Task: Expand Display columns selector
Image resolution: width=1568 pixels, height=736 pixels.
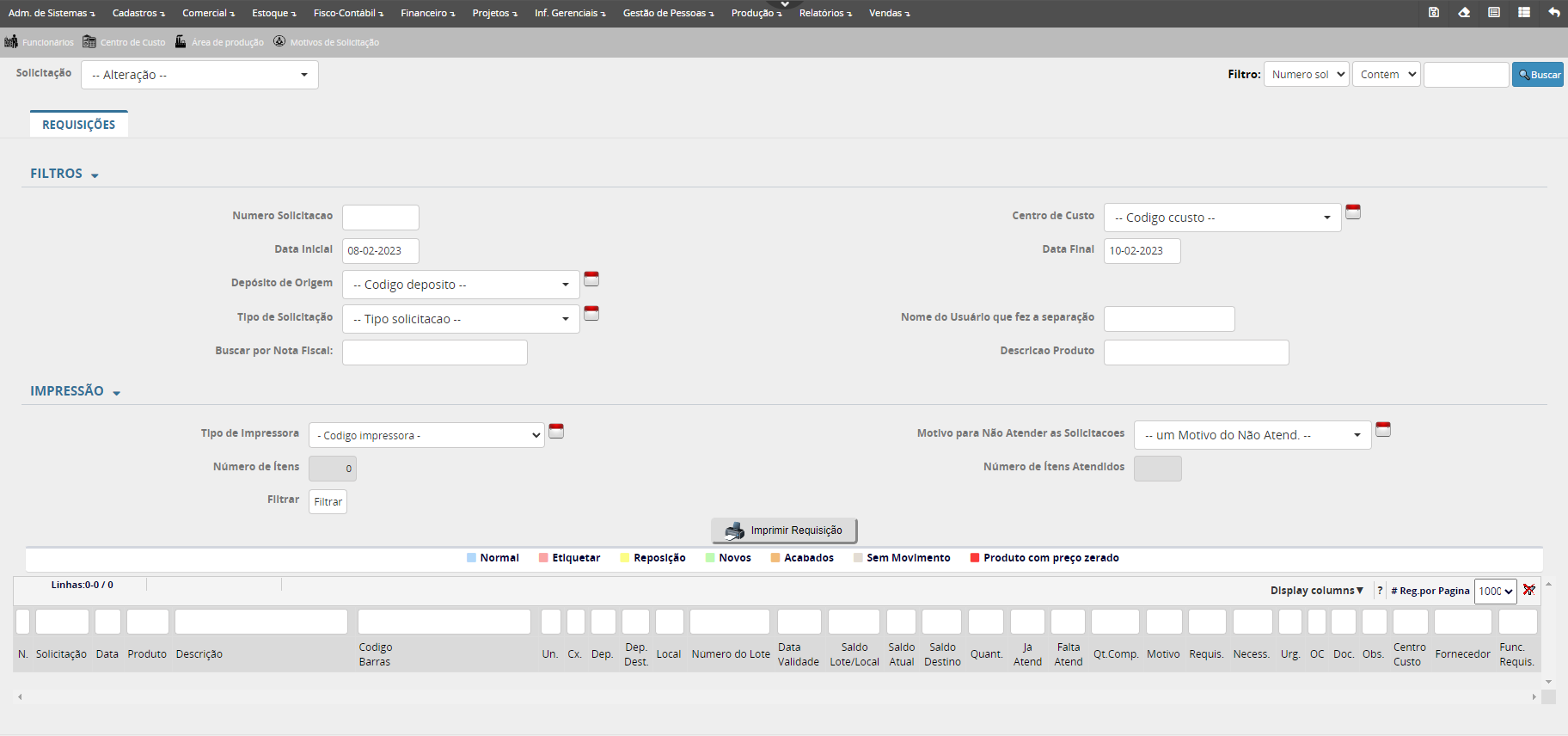Action: (x=1316, y=591)
